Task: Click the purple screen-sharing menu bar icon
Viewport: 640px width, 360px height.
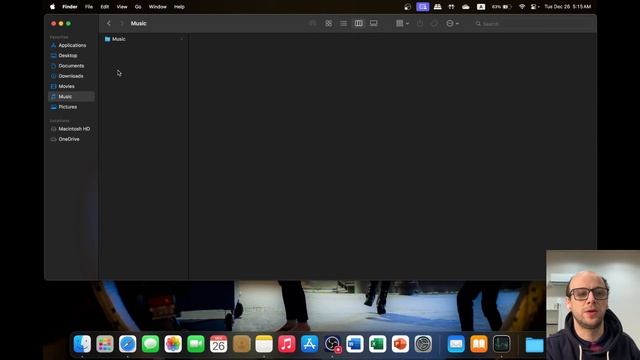Action: [422, 7]
